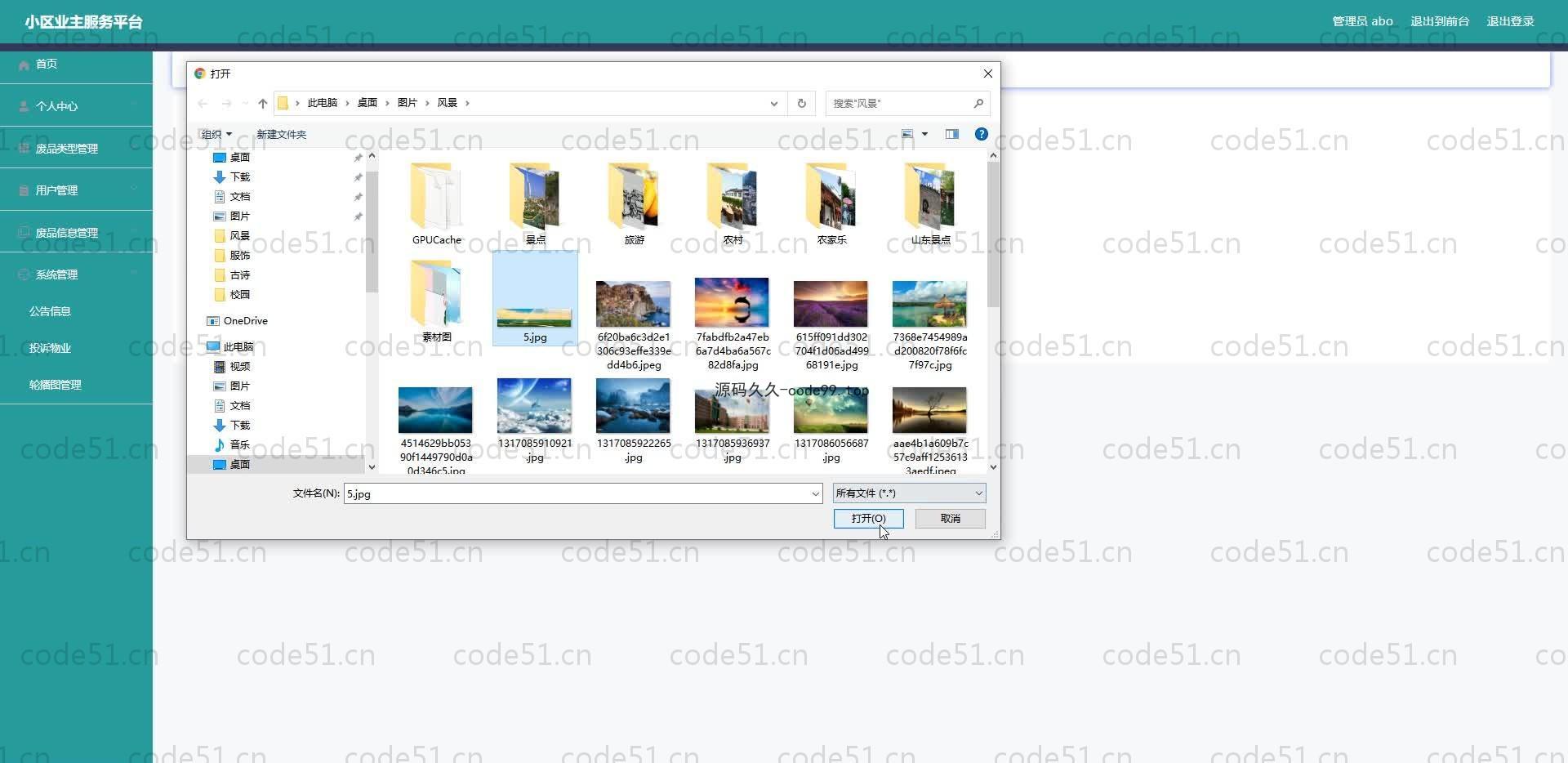This screenshot has width=1568, height=763.
Task: Click the up-one-level arrow in file dialog
Action: click(x=262, y=103)
